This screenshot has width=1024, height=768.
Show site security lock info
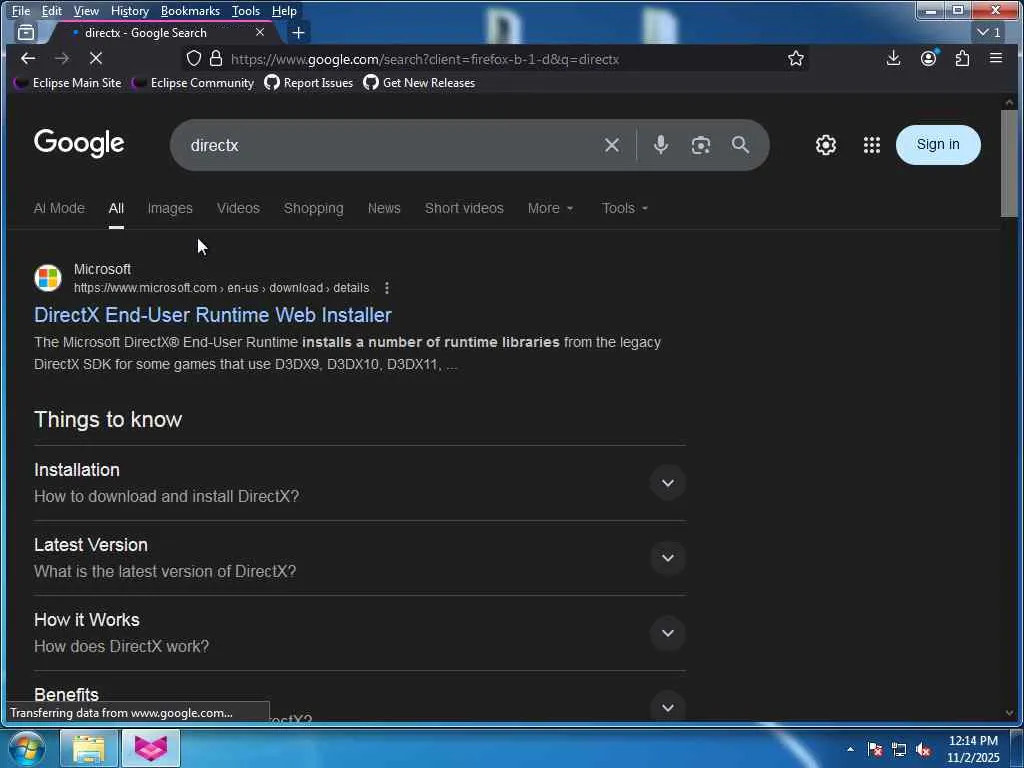pyautogui.click(x=216, y=59)
